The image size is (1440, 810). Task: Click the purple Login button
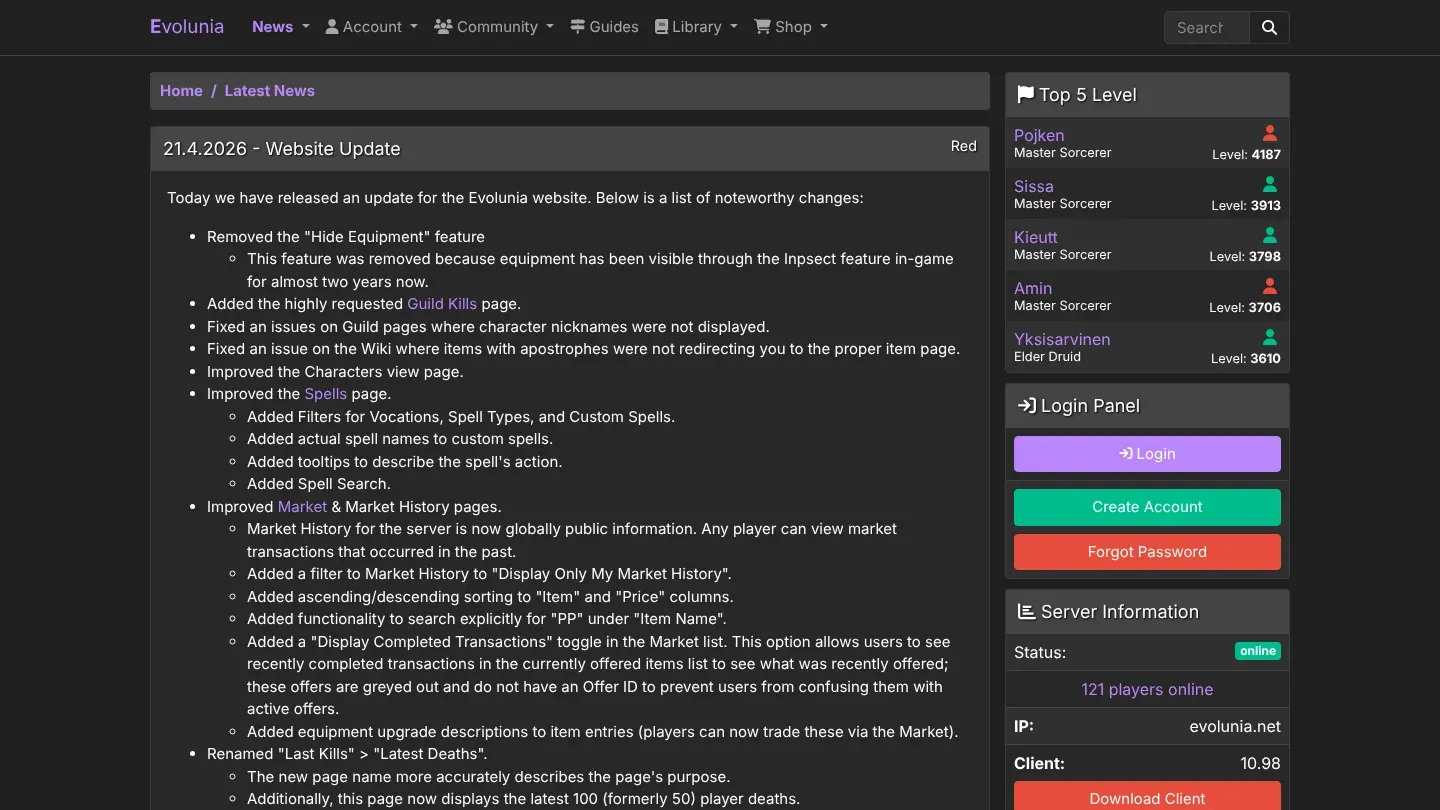coord(1147,454)
